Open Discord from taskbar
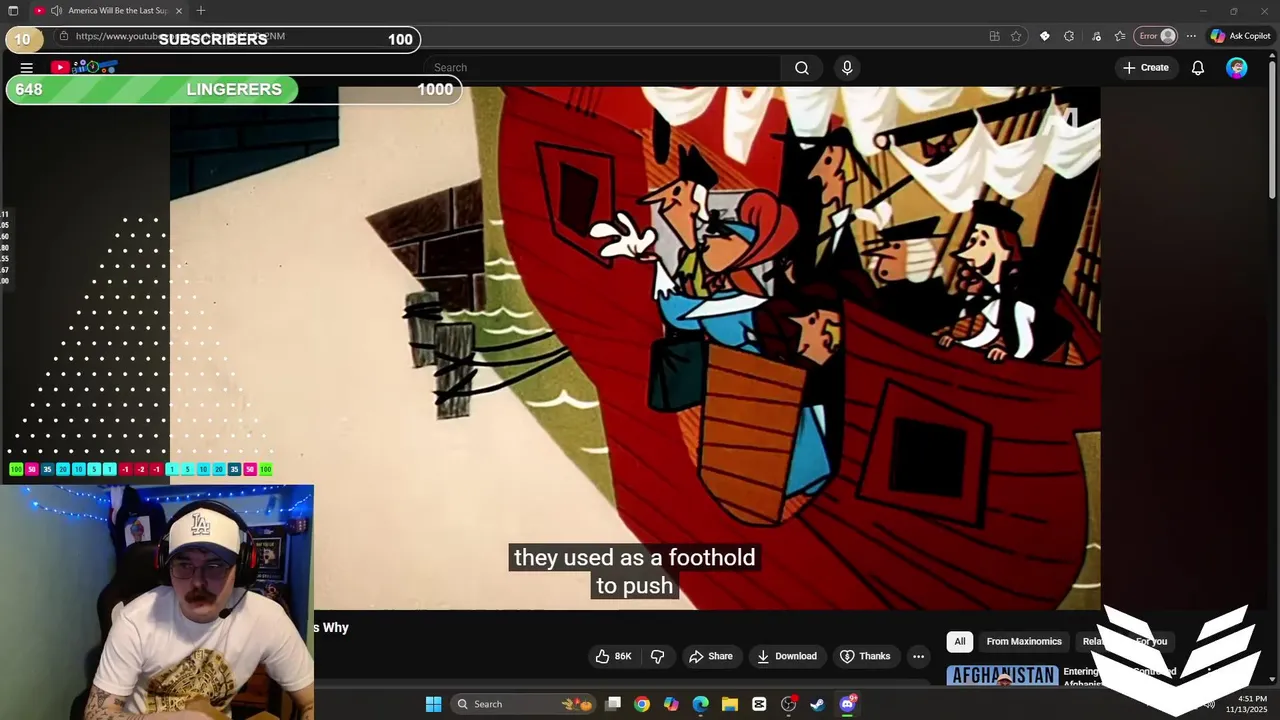This screenshot has height=720, width=1280. [848, 704]
